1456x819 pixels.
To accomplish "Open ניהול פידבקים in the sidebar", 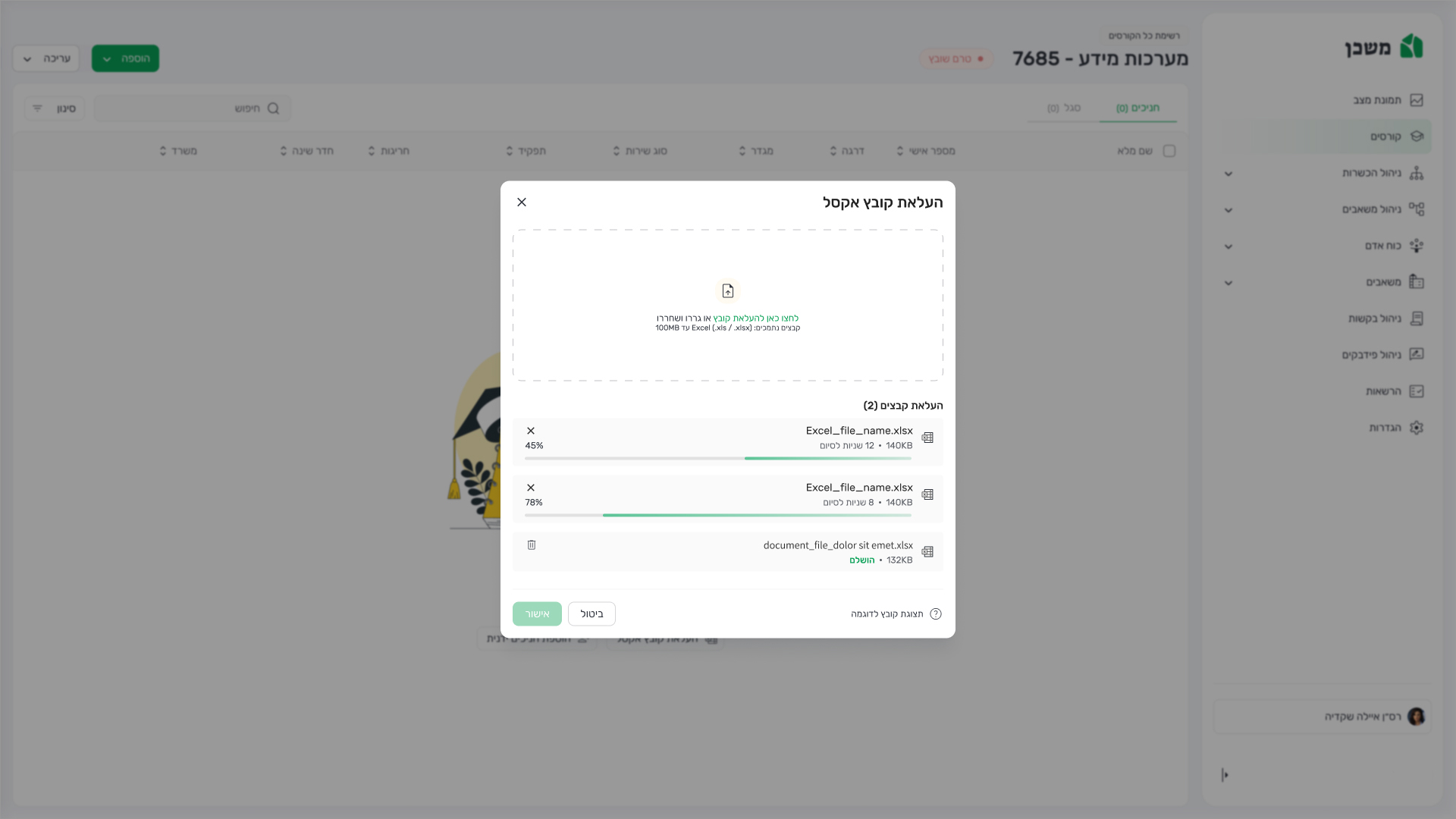I will pos(1371,355).
